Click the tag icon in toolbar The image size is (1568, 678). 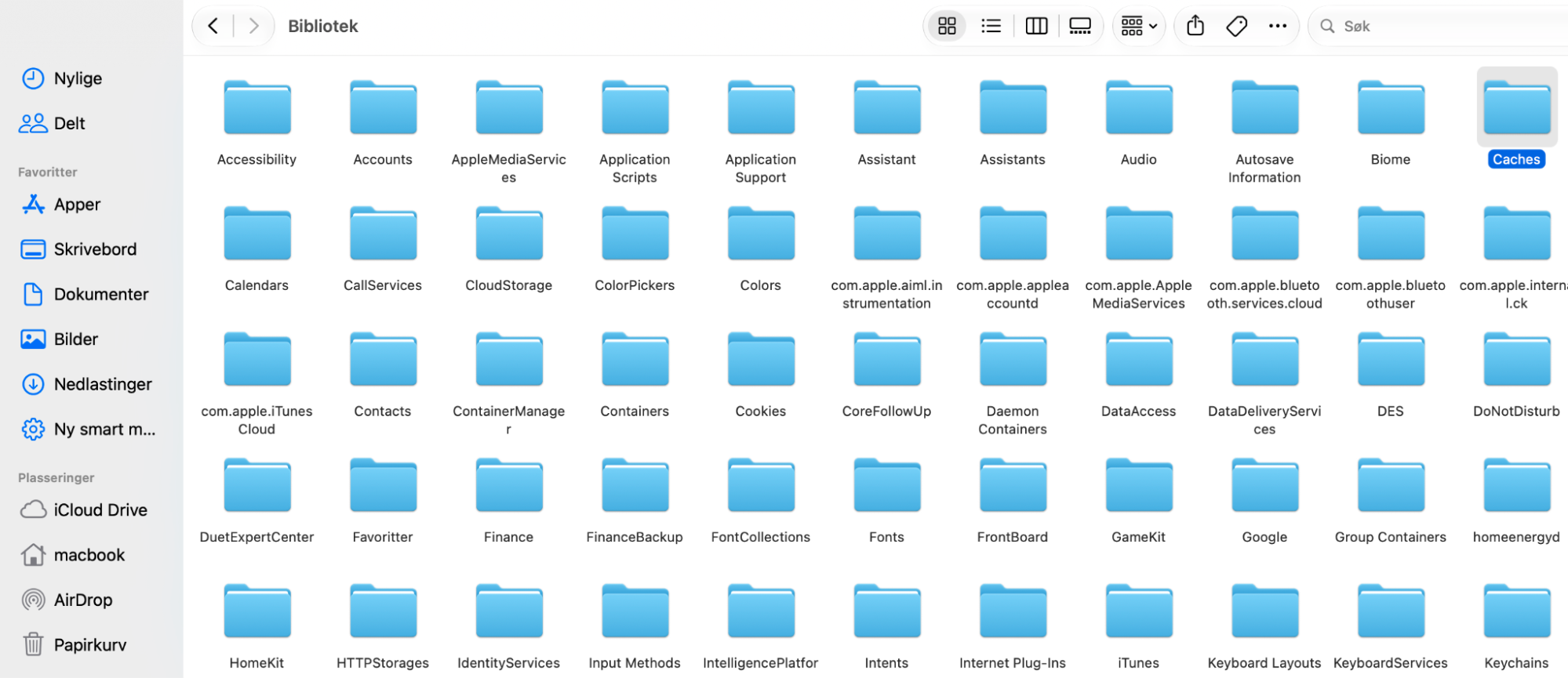(1236, 26)
